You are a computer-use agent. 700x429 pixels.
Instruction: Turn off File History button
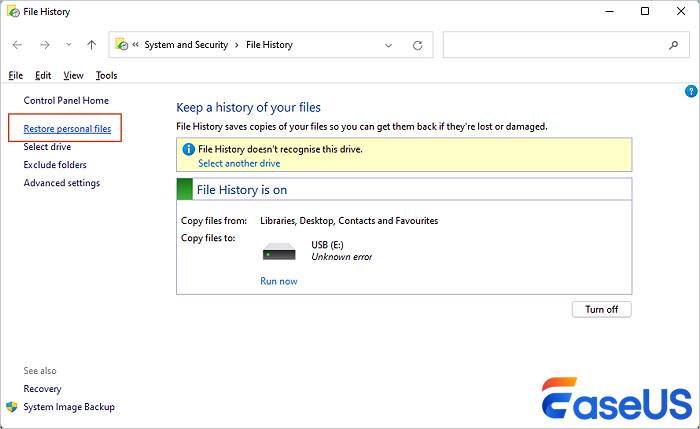[x=601, y=309]
